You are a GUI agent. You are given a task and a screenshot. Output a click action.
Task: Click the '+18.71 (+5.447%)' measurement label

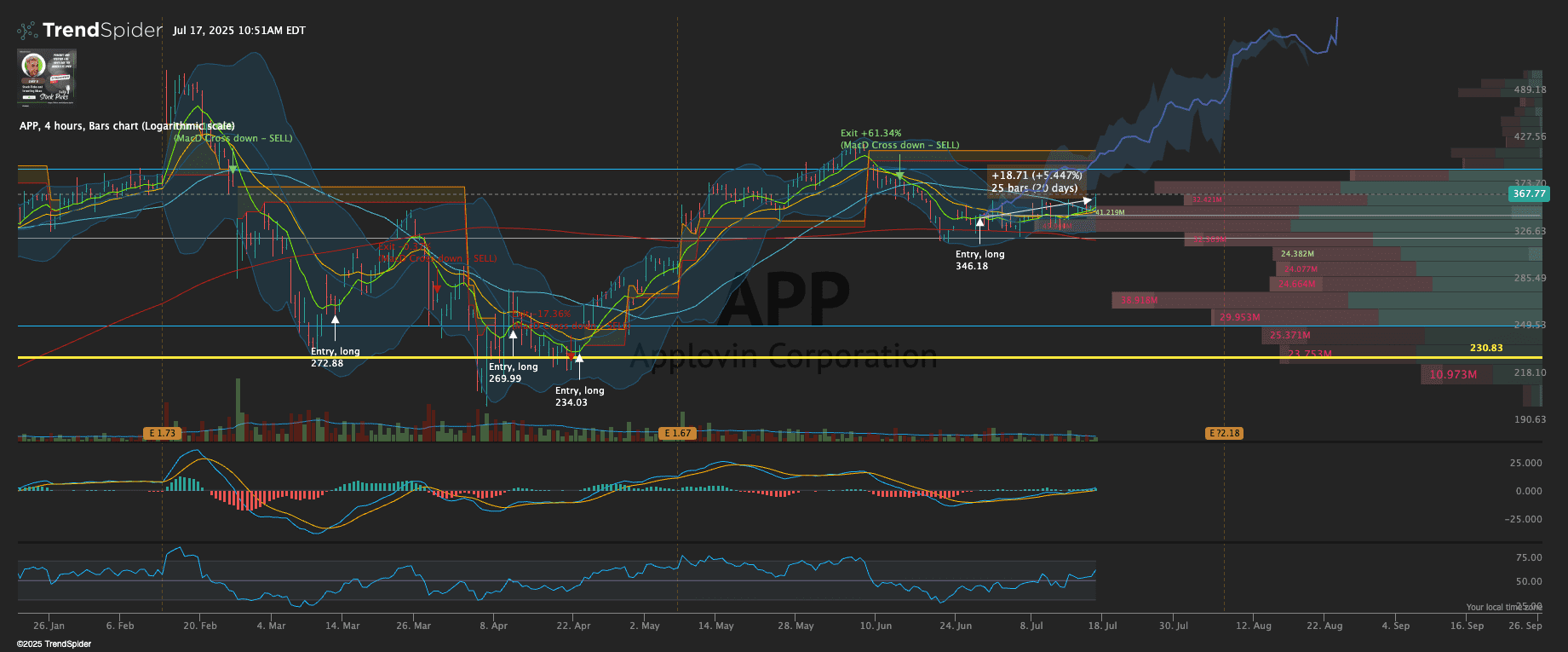[x=1037, y=176]
